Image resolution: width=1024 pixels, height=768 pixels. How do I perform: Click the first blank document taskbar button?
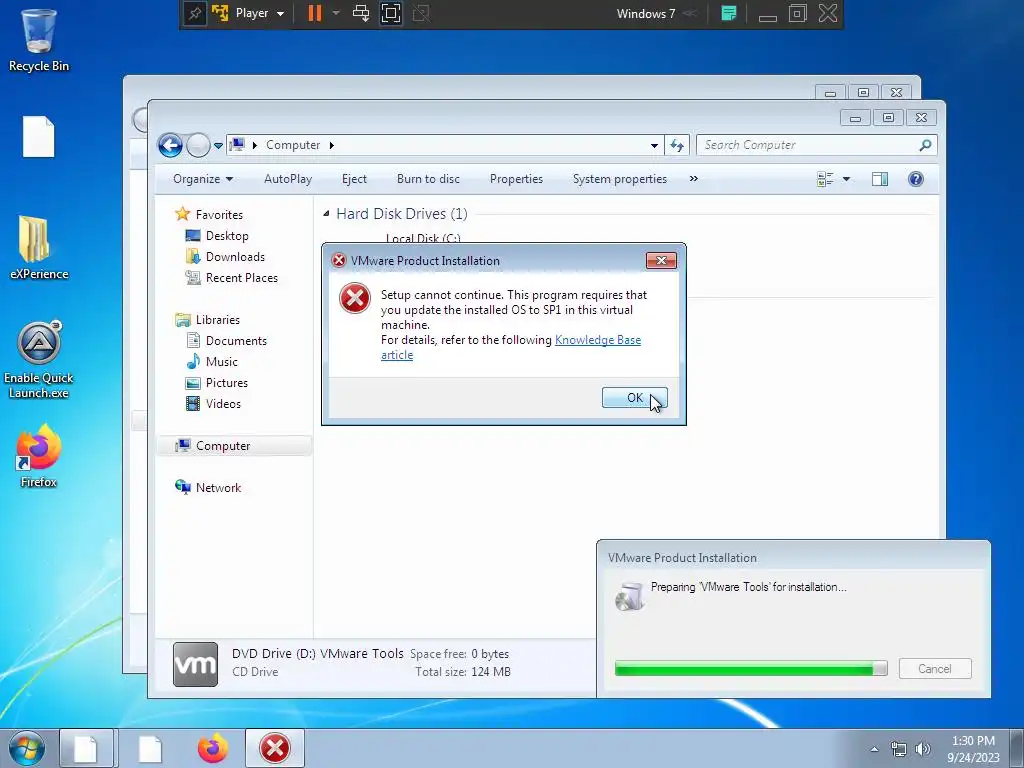coord(86,748)
